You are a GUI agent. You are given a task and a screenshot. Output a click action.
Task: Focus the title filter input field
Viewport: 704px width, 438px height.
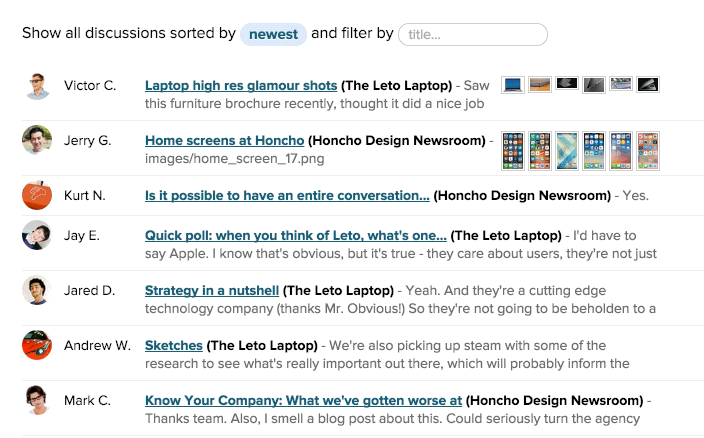[x=472, y=34]
